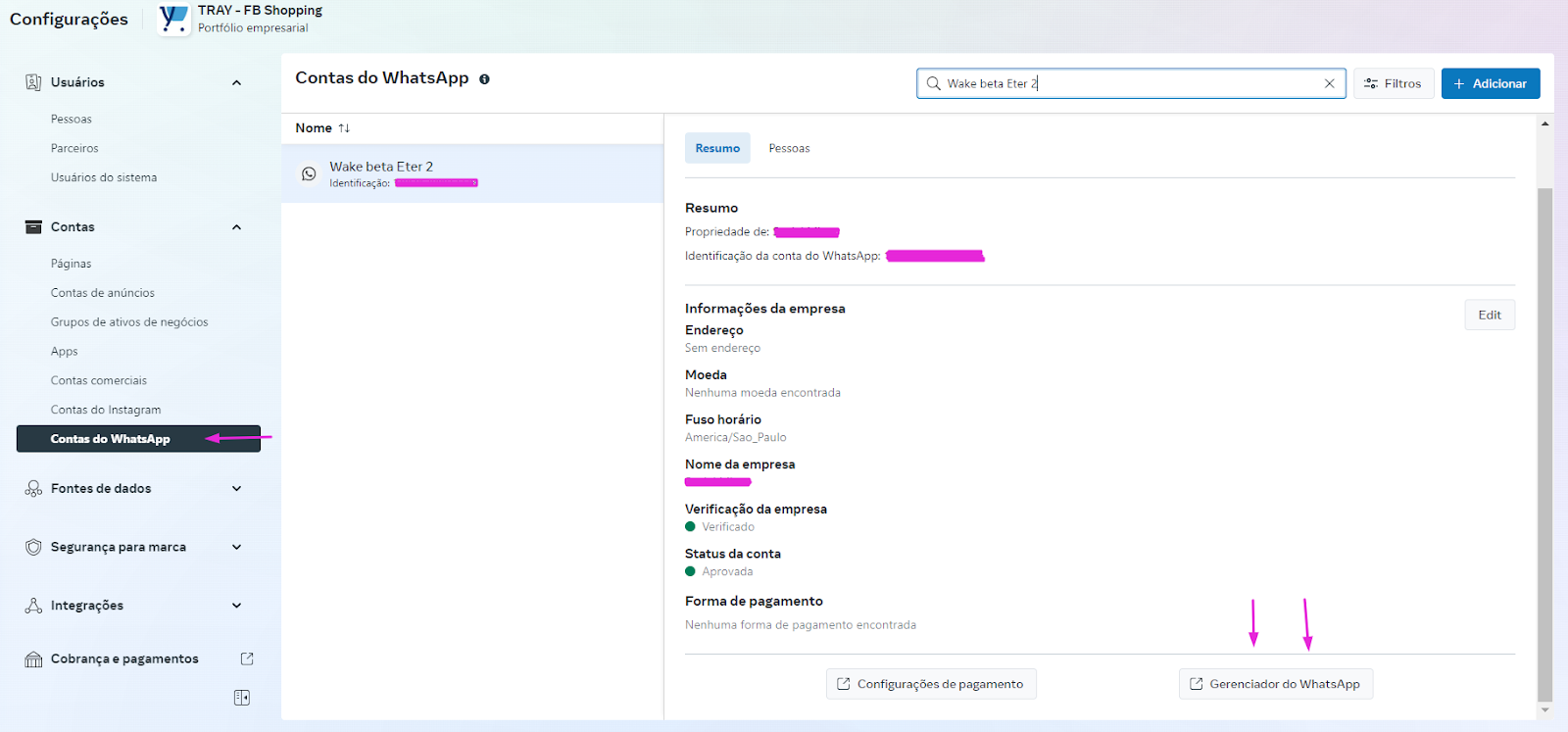The height and width of the screenshot is (732, 1568).
Task: Expand Segurança para marca section
Action: pos(236,548)
